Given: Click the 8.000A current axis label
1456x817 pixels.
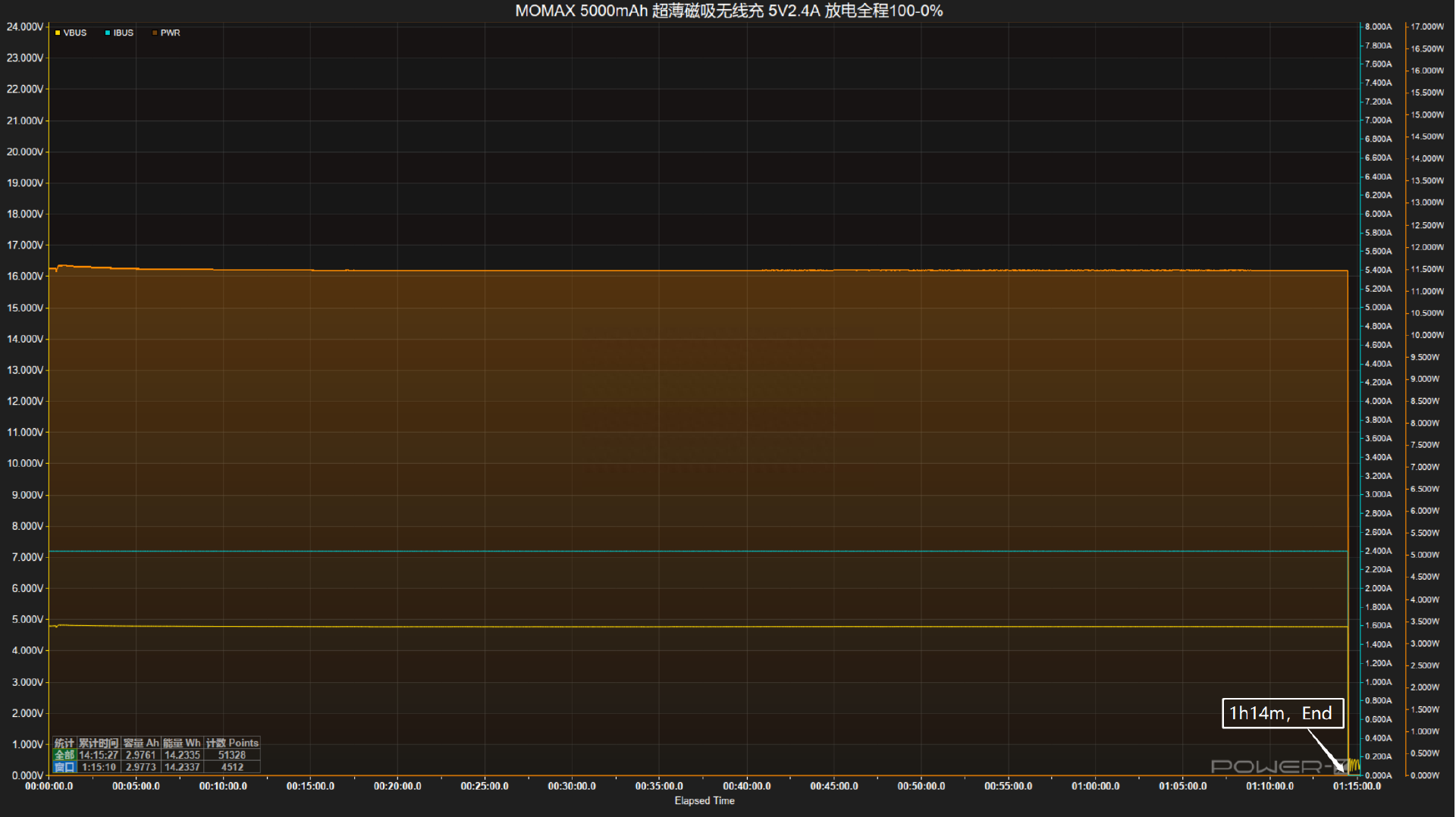Looking at the screenshot, I should click(1379, 27).
